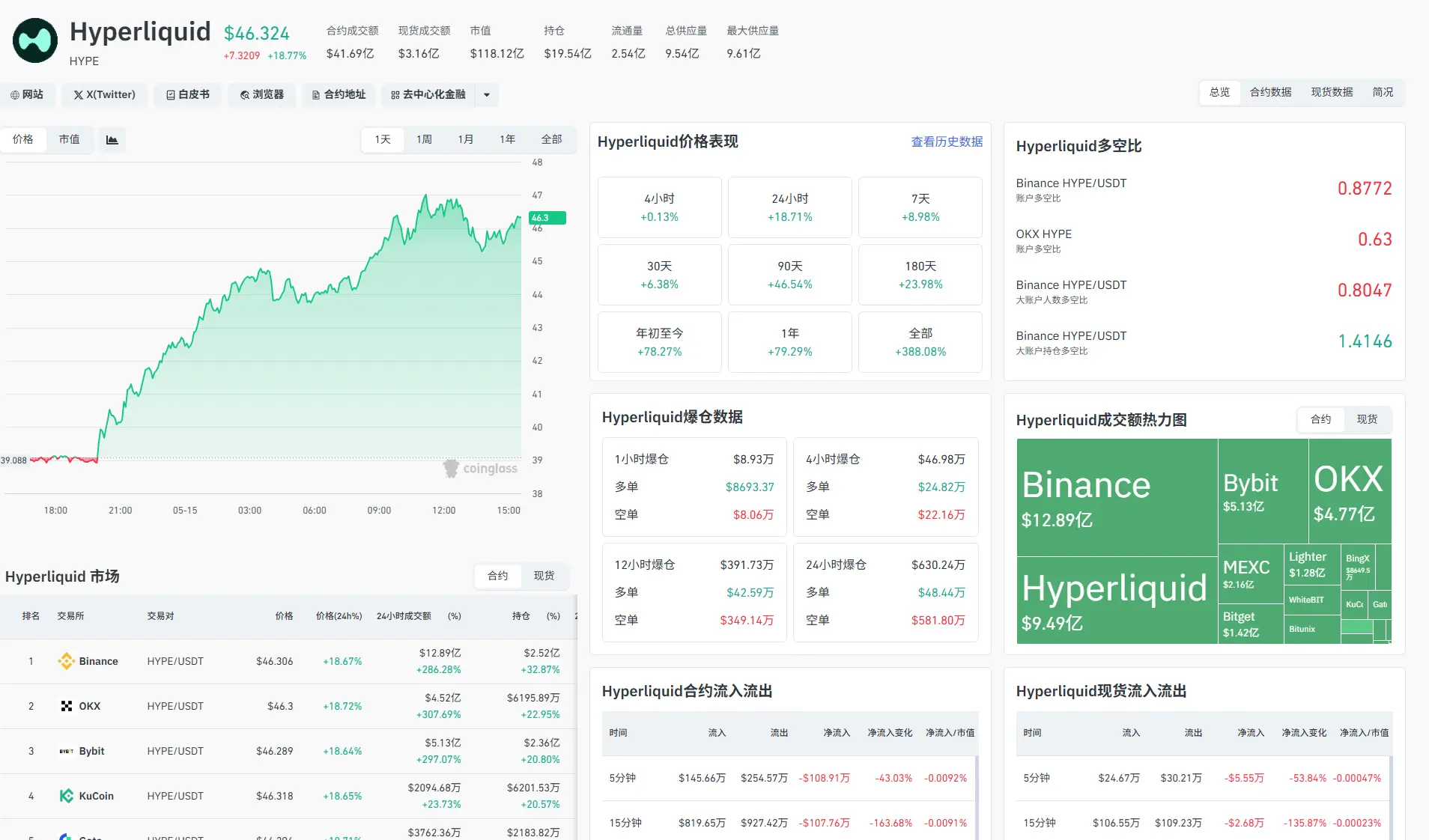Click the Lighter tile in the heatmap
This screenshot has height=840, width=1429.
(1312, 565)
